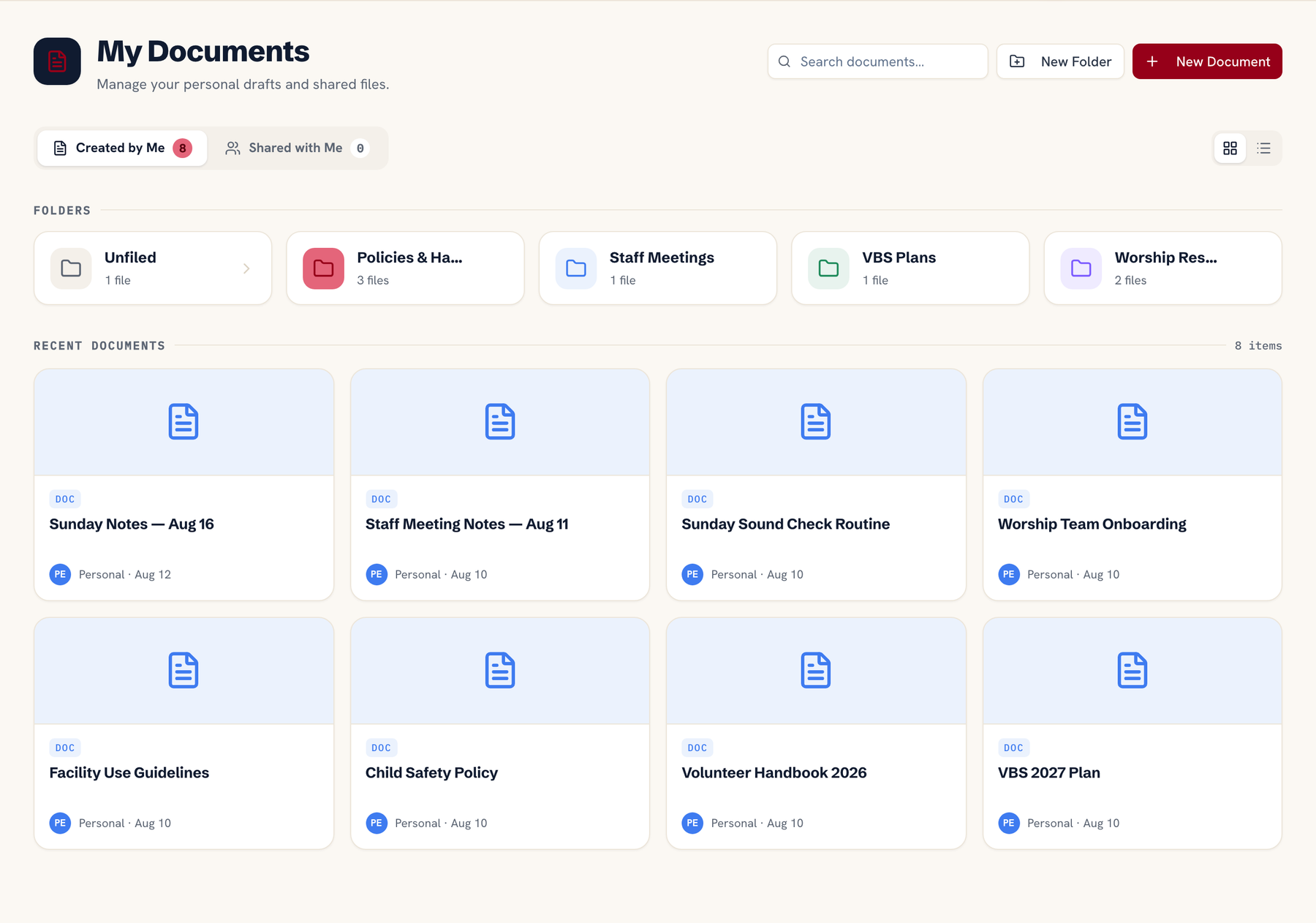Click PE avatar on VBS 2027 Plan card
This screenshot has height=923, width=1316.
(x=1009, y=823)
